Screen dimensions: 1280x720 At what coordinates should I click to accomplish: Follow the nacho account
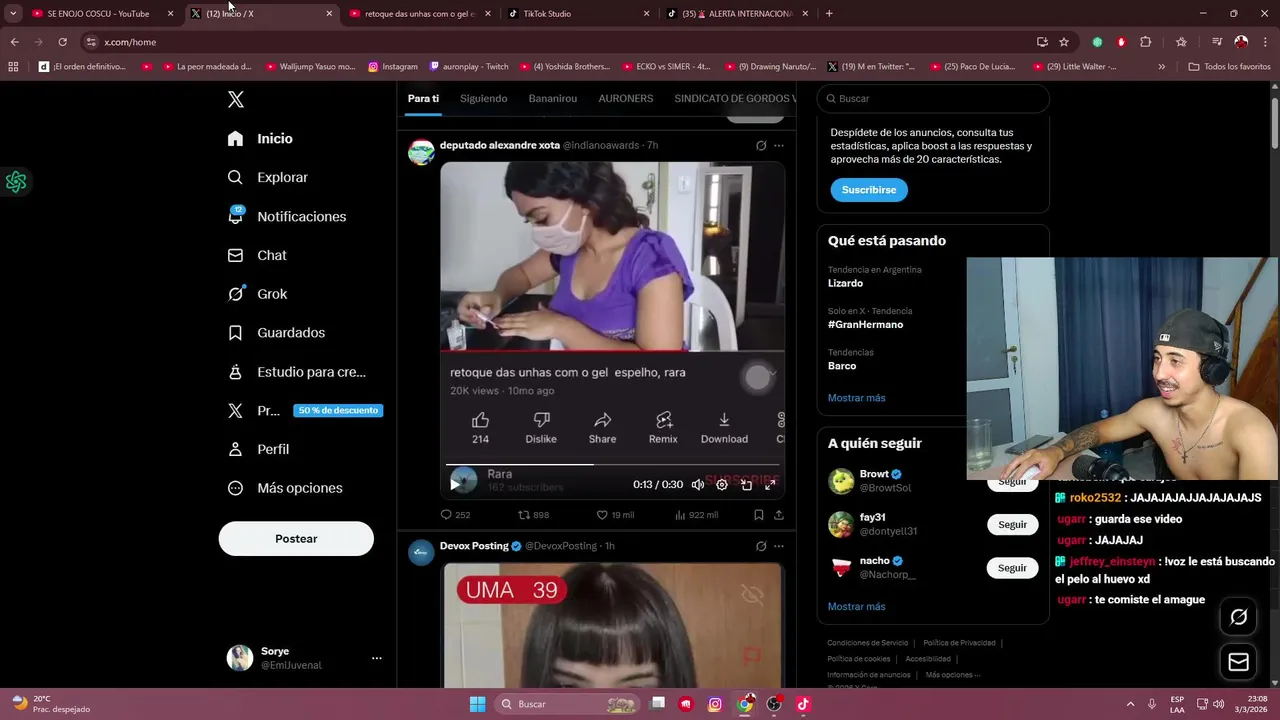1012,568
